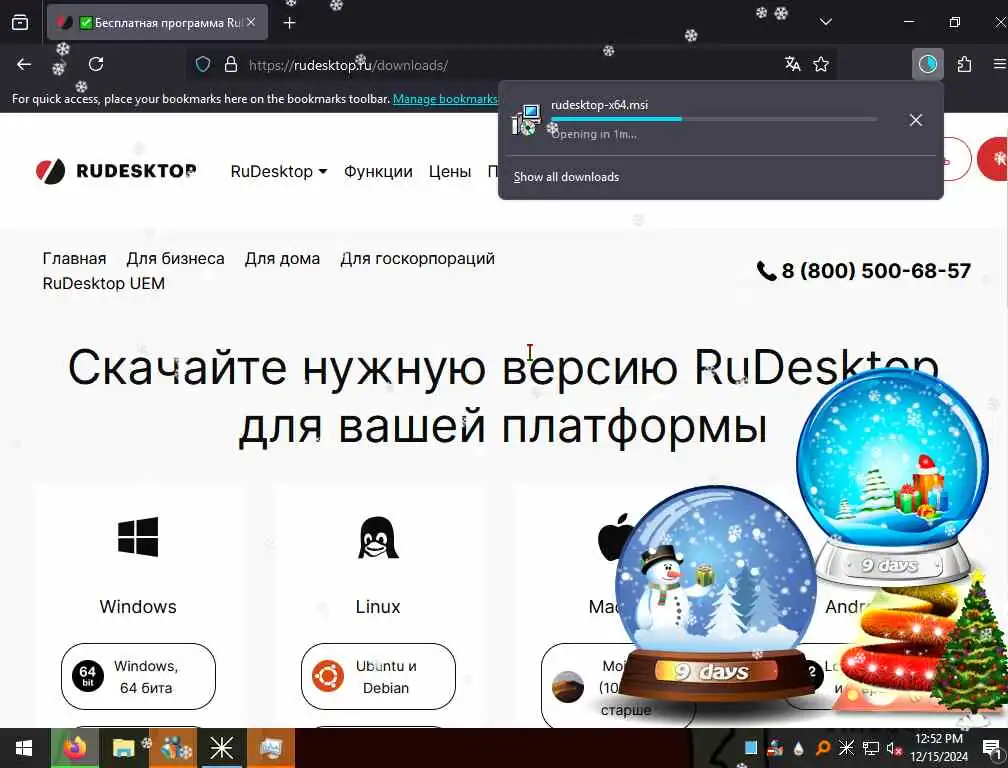Image resolution: width=1008 pixels, height=768 pixels.
Task: Click the download progress bar
Action: (x=714, y=119)
